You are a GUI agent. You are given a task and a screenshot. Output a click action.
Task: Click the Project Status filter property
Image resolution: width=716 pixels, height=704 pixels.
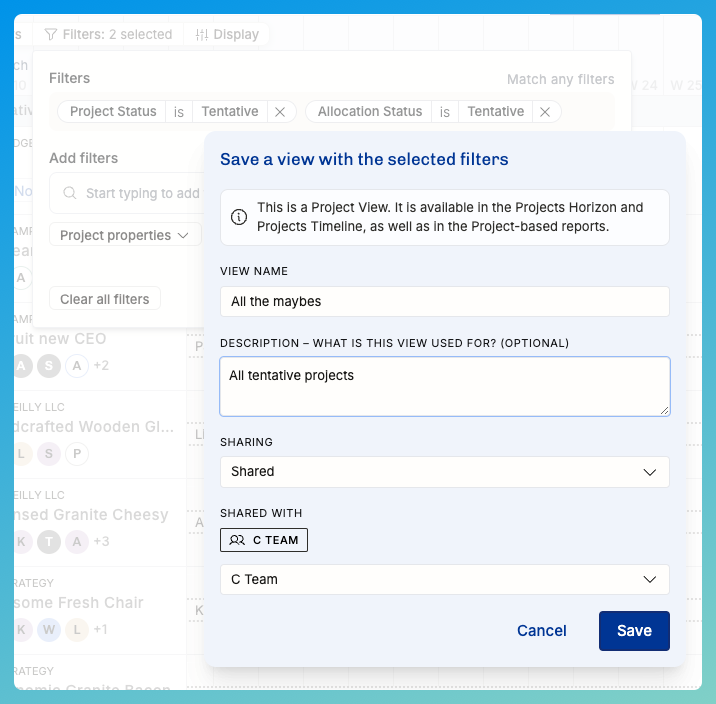[x=113, y=112]
